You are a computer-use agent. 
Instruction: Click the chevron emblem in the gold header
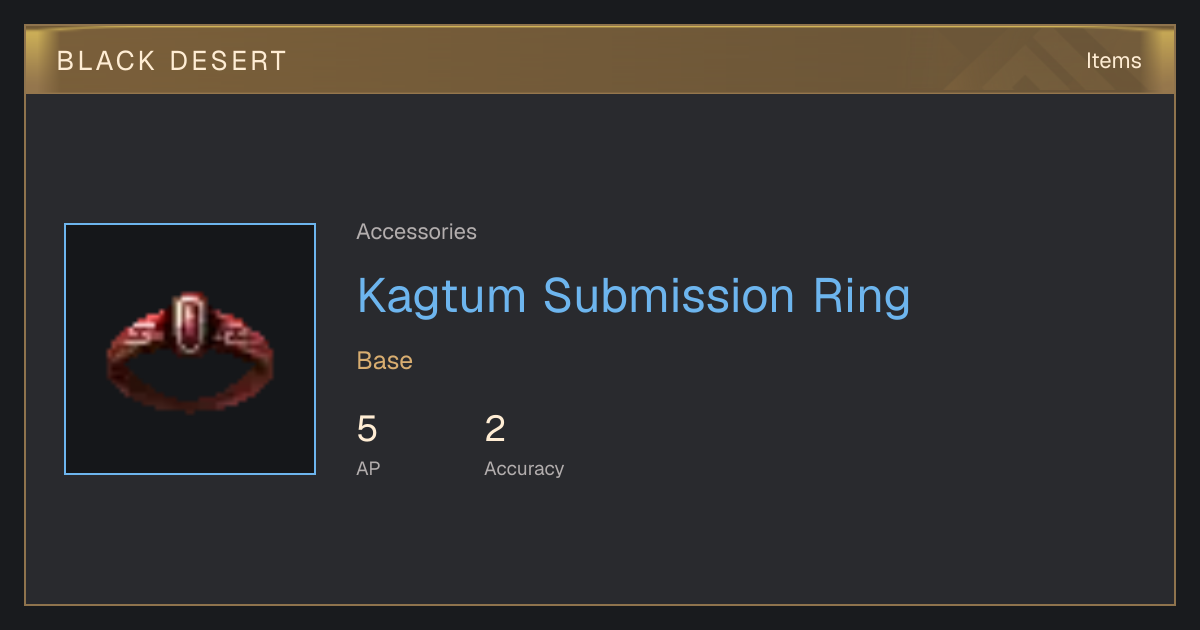[1040, 60]
